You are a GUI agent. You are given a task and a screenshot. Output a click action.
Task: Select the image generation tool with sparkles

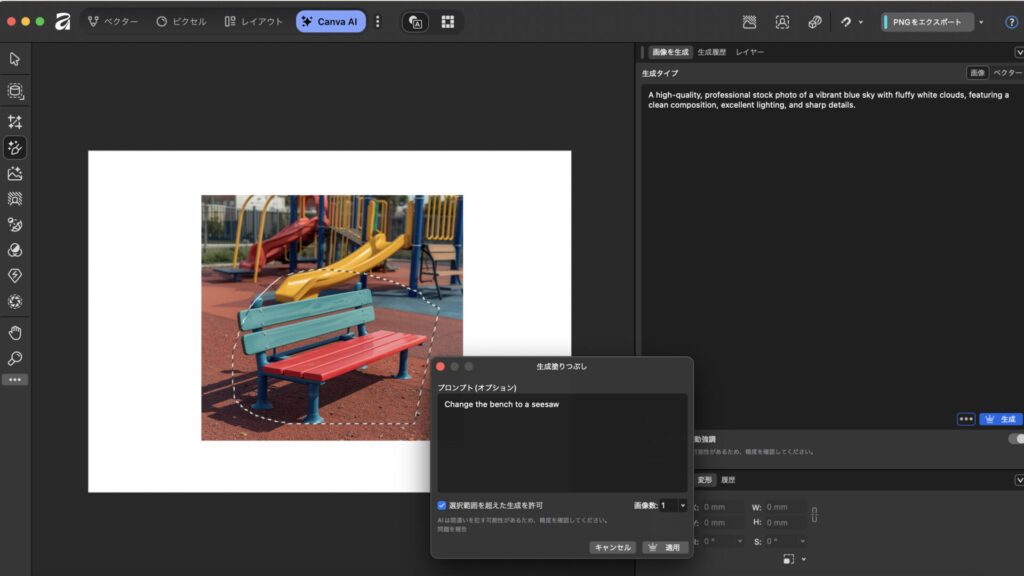[15, 174]
